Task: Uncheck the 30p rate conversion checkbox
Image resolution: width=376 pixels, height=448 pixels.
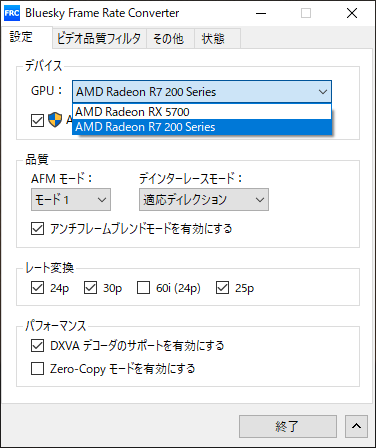Action: click(90, 287)
